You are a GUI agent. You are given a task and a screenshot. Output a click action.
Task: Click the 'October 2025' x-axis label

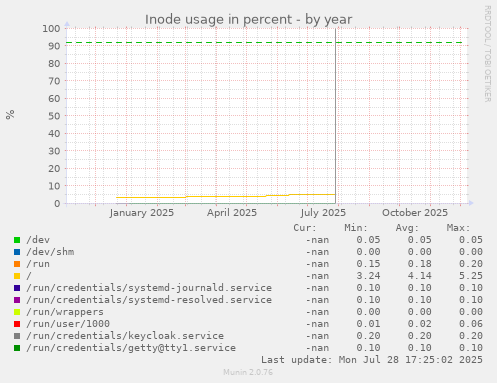point(415,213)
